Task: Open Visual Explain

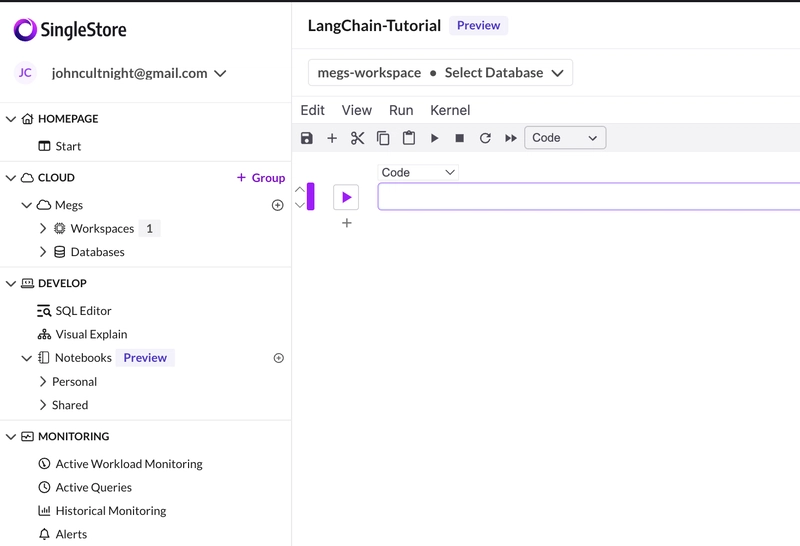Action: (91, 334)
